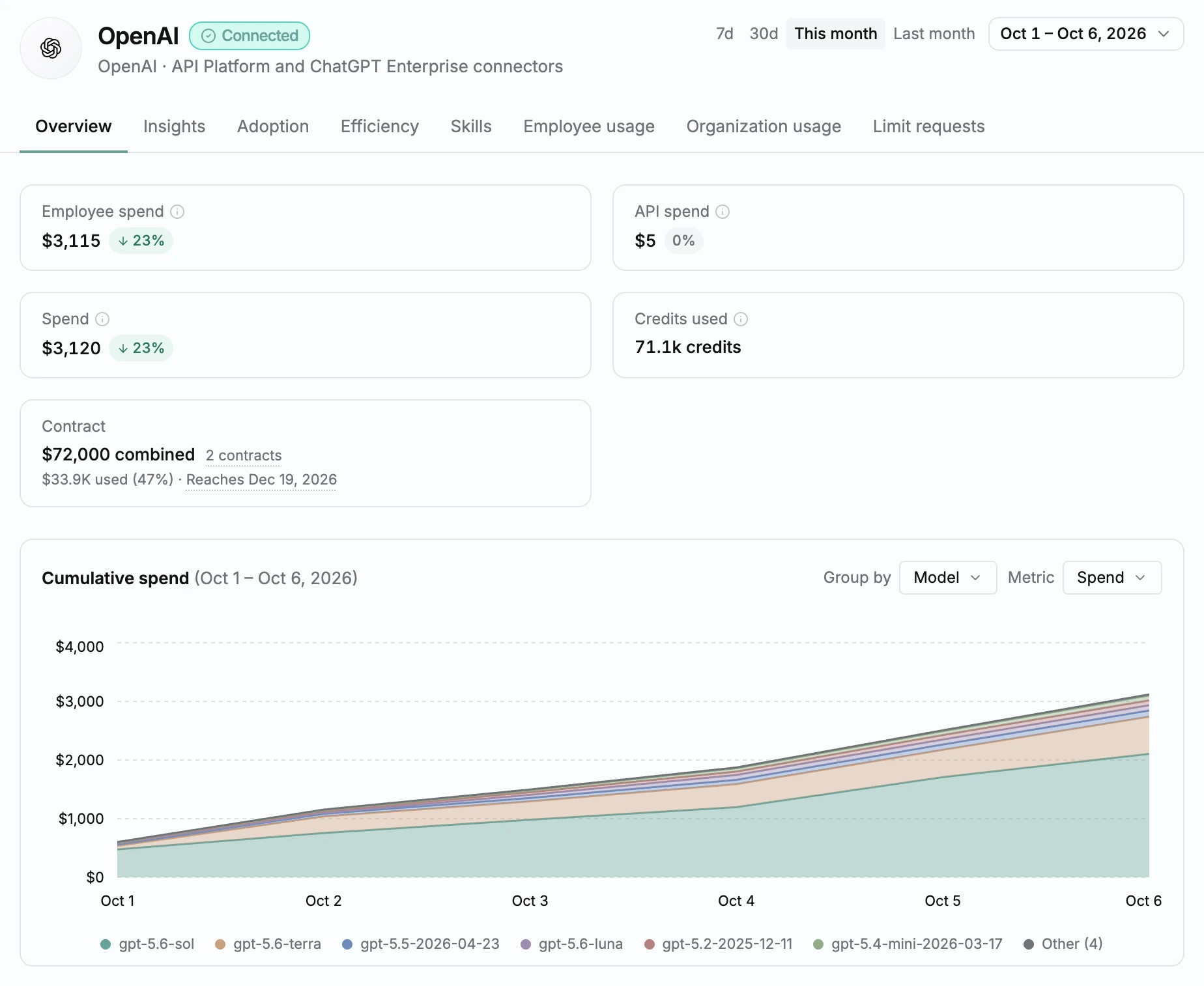The height and width of the screenshot is (986, 1204).
Task: Click the API spend info icon
Action: 723,212
